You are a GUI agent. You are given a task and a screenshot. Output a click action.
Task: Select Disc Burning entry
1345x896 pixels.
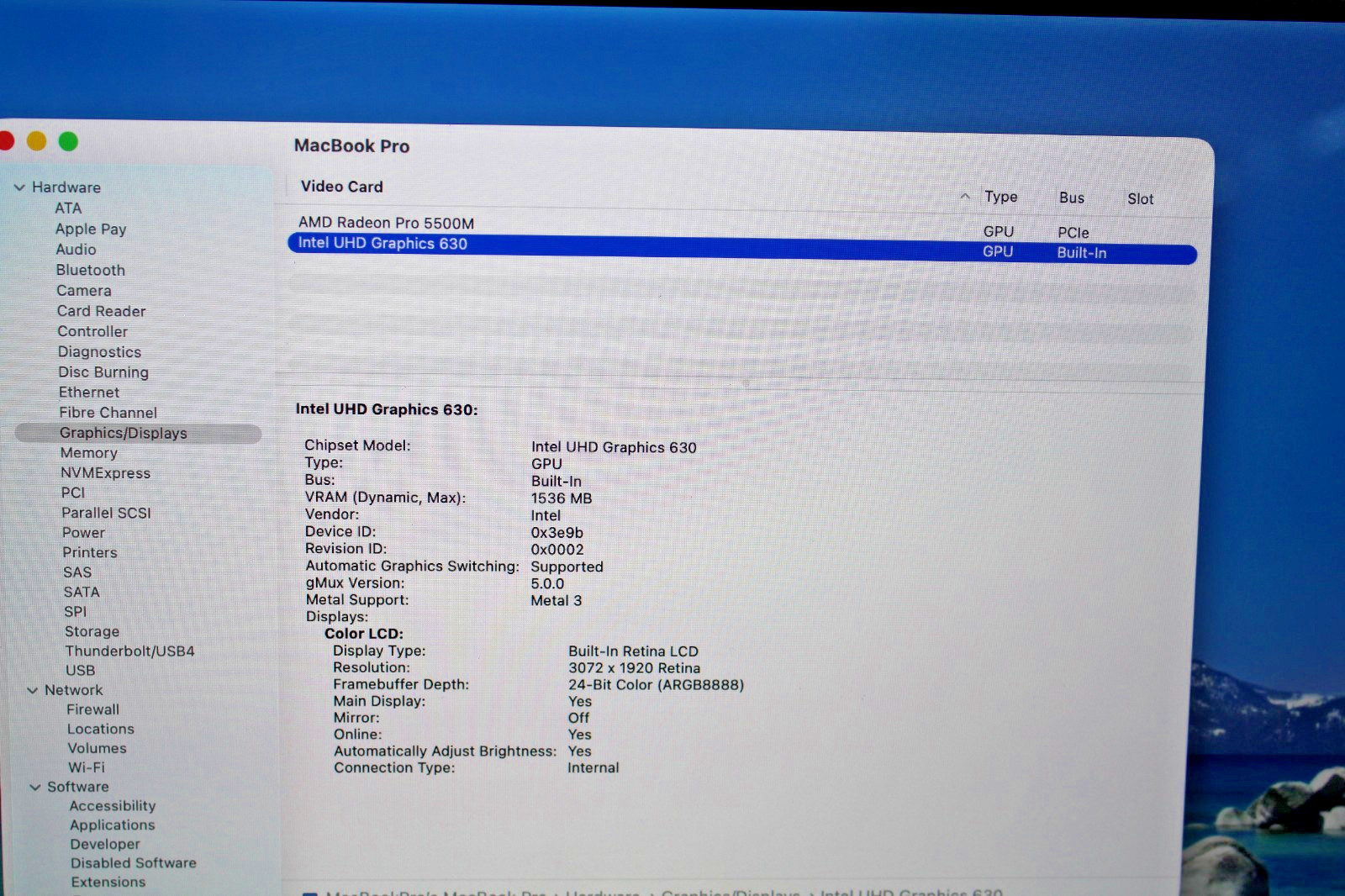click(x=103, y=372)
